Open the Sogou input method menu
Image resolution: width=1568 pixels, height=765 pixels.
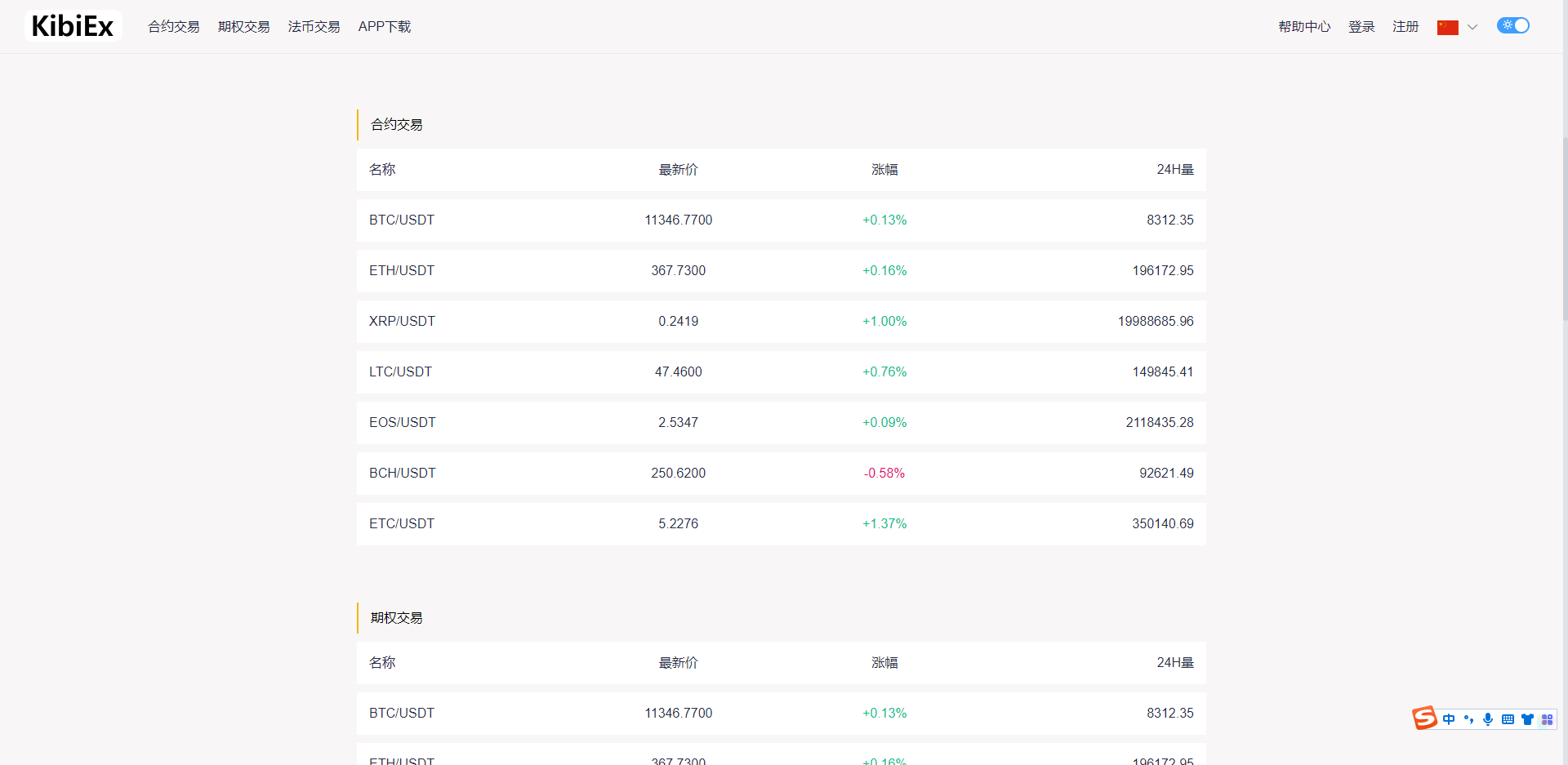pos(1425,718)
